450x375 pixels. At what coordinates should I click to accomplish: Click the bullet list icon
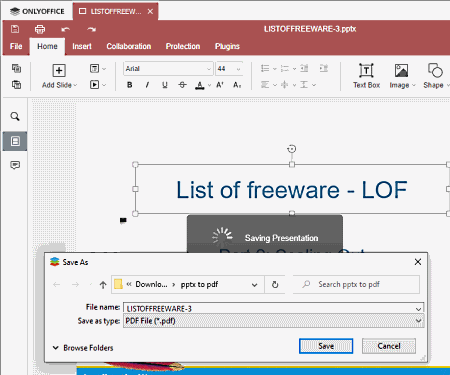click(265, 68)
